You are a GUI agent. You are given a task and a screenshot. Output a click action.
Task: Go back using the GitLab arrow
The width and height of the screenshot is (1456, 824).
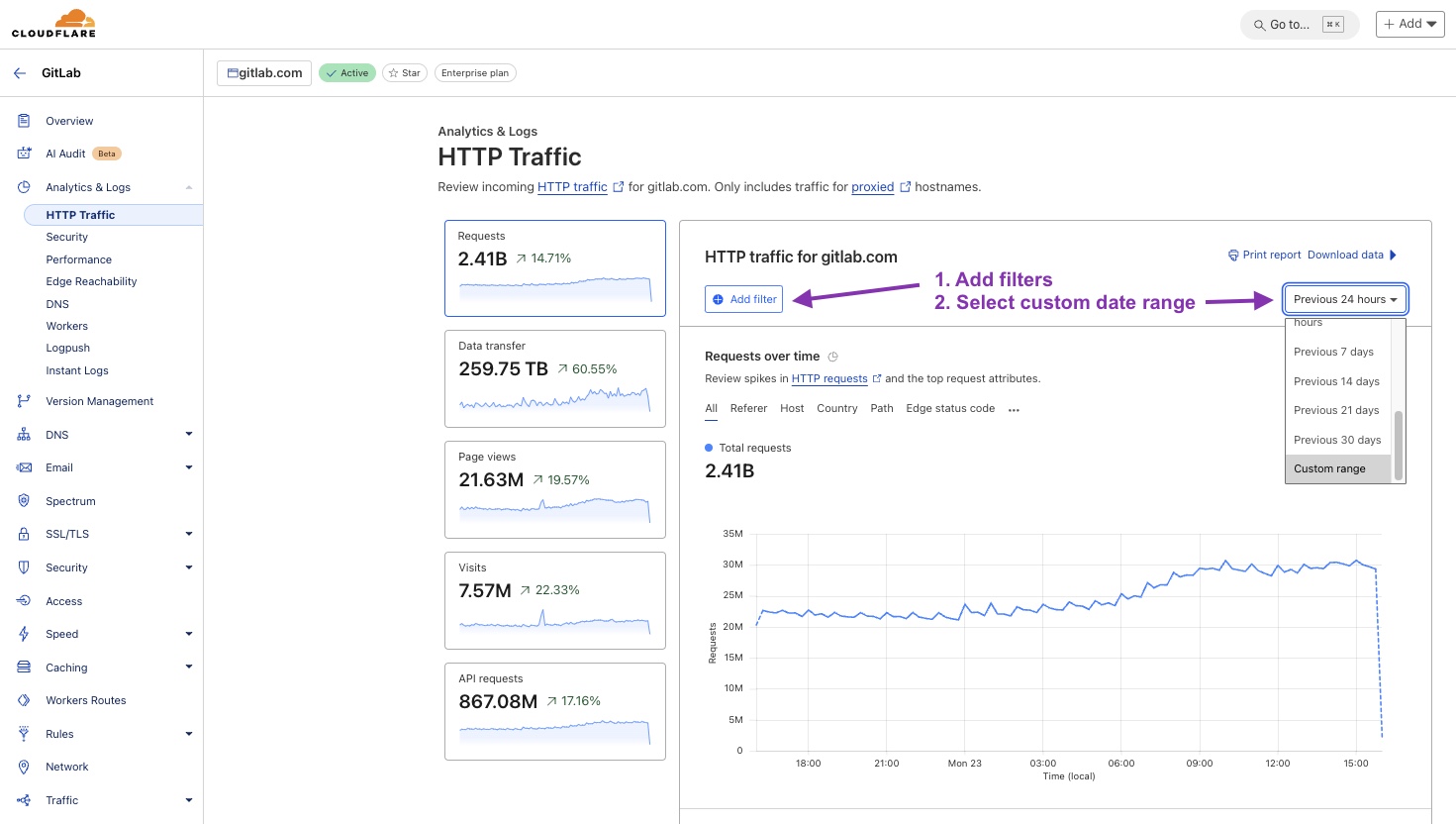pos(20,73)
